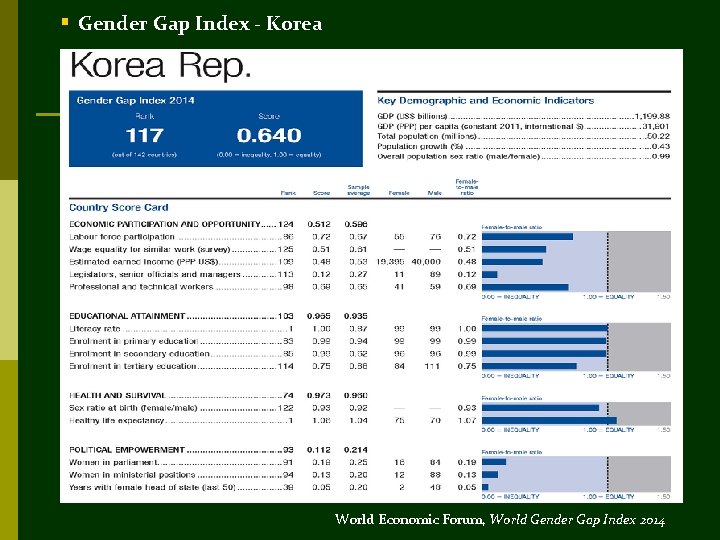Image resolution: width=720 pixels, height=540 pixels.
Task: Click the 'Women in parliament' row label
Action: pos(114,462)
